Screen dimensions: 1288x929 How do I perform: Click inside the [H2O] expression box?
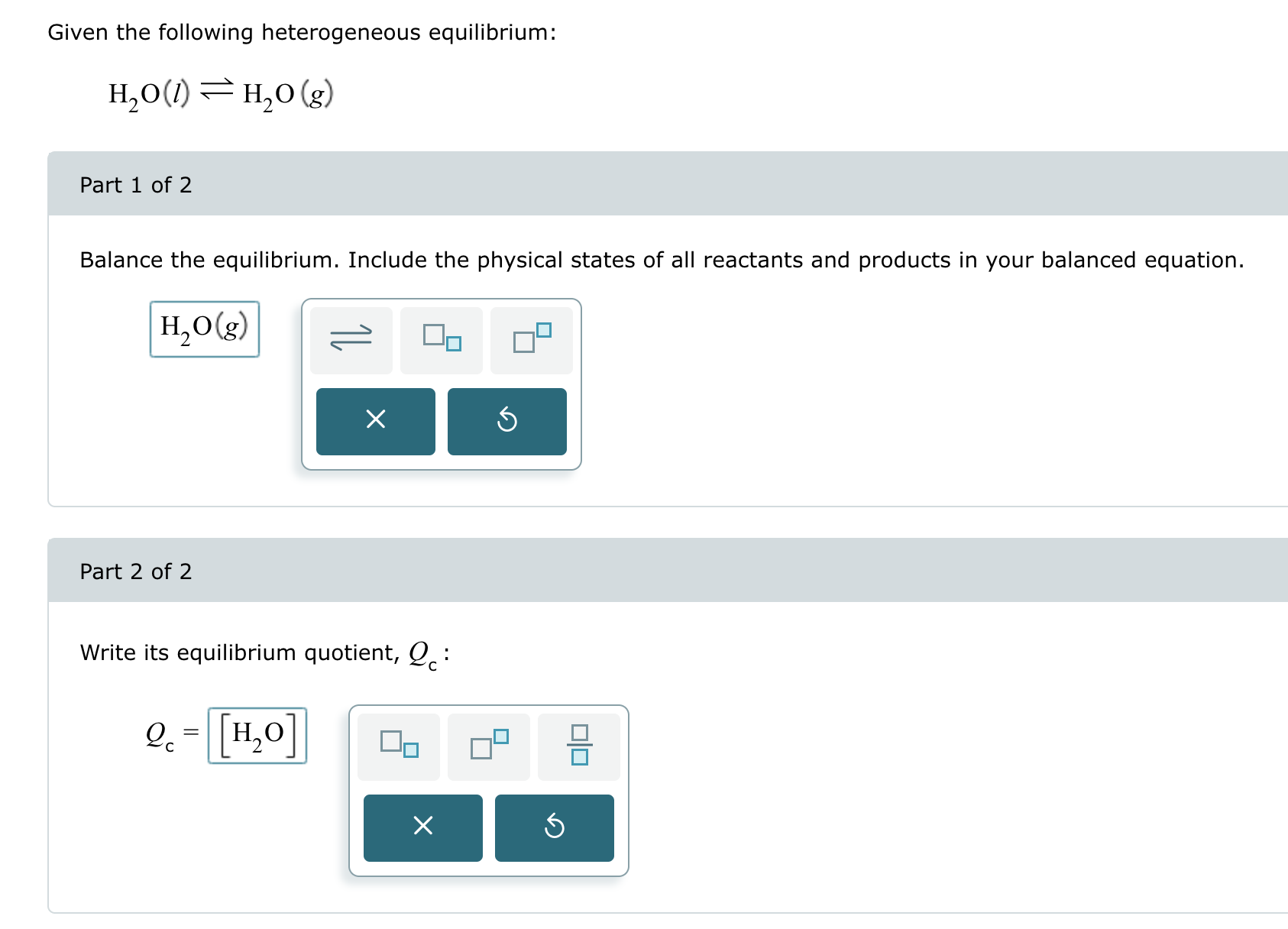(x=257, y=735)
